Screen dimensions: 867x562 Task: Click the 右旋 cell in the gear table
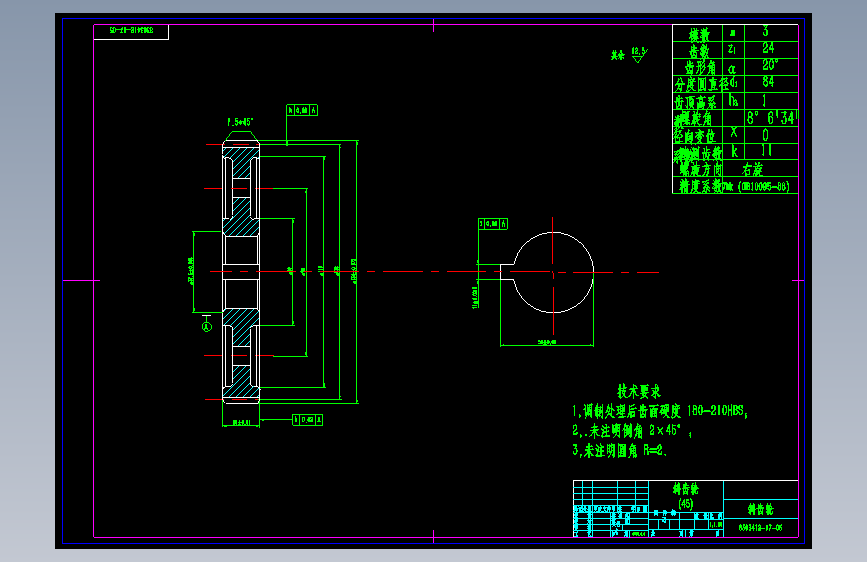753,169
